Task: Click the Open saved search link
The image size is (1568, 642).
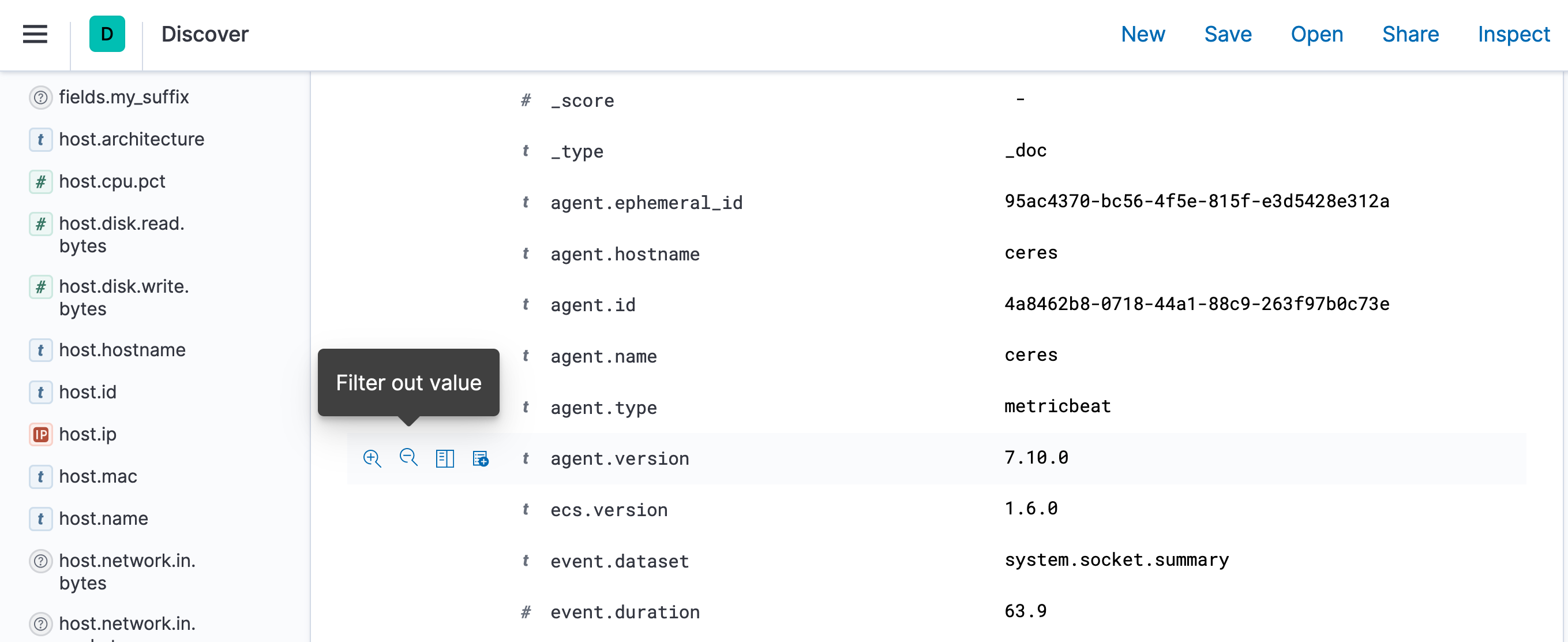Action: [1316, 34]
